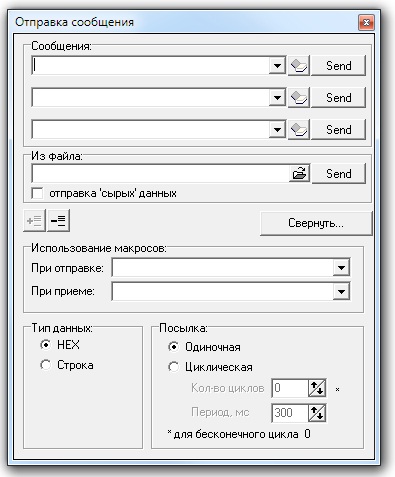The width and height of the screenshot is (395, 477).
Task: Click the eraser icon beside second message field
Action: click(299, 98)
